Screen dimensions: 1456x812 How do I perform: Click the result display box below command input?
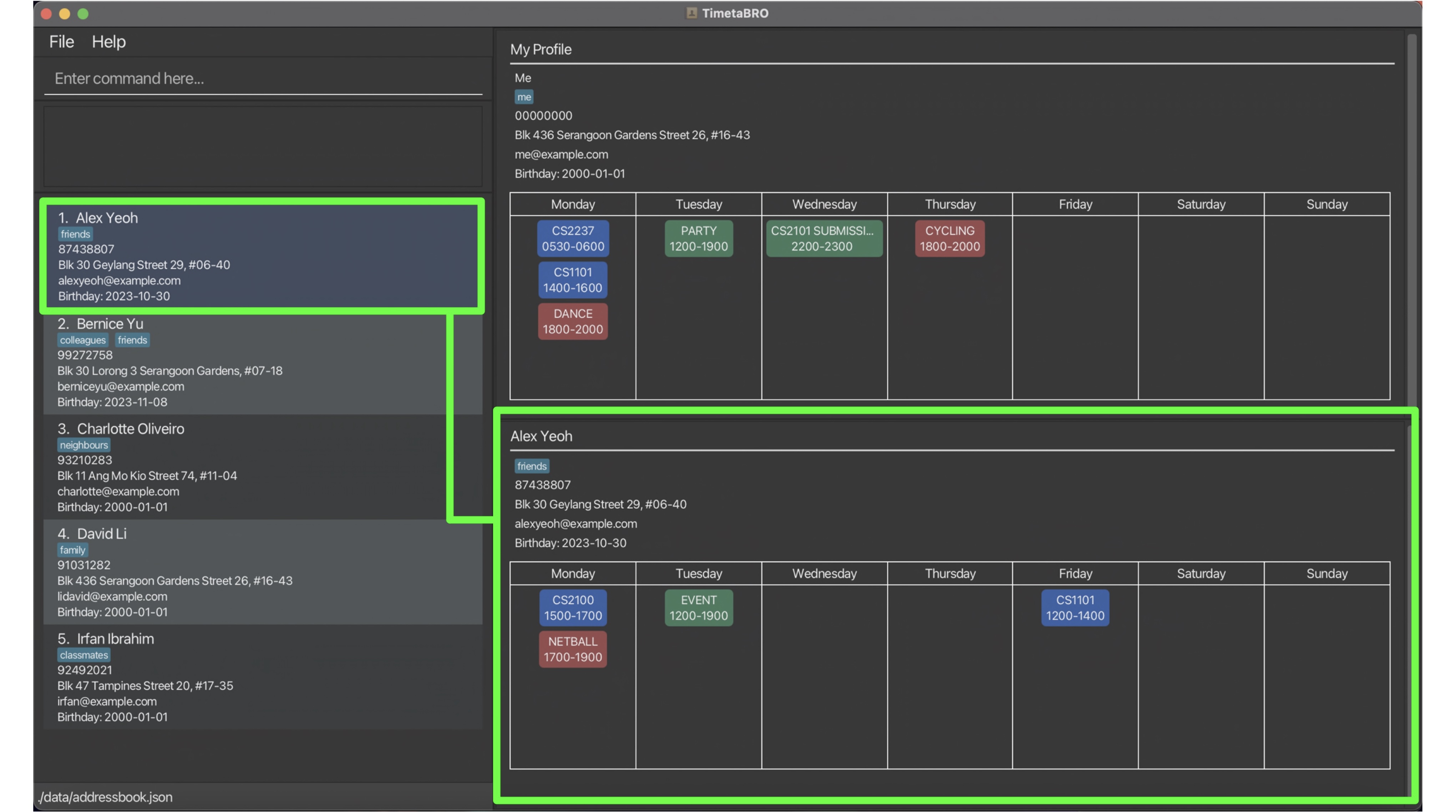pyautogui.click(x=263, y=146)
